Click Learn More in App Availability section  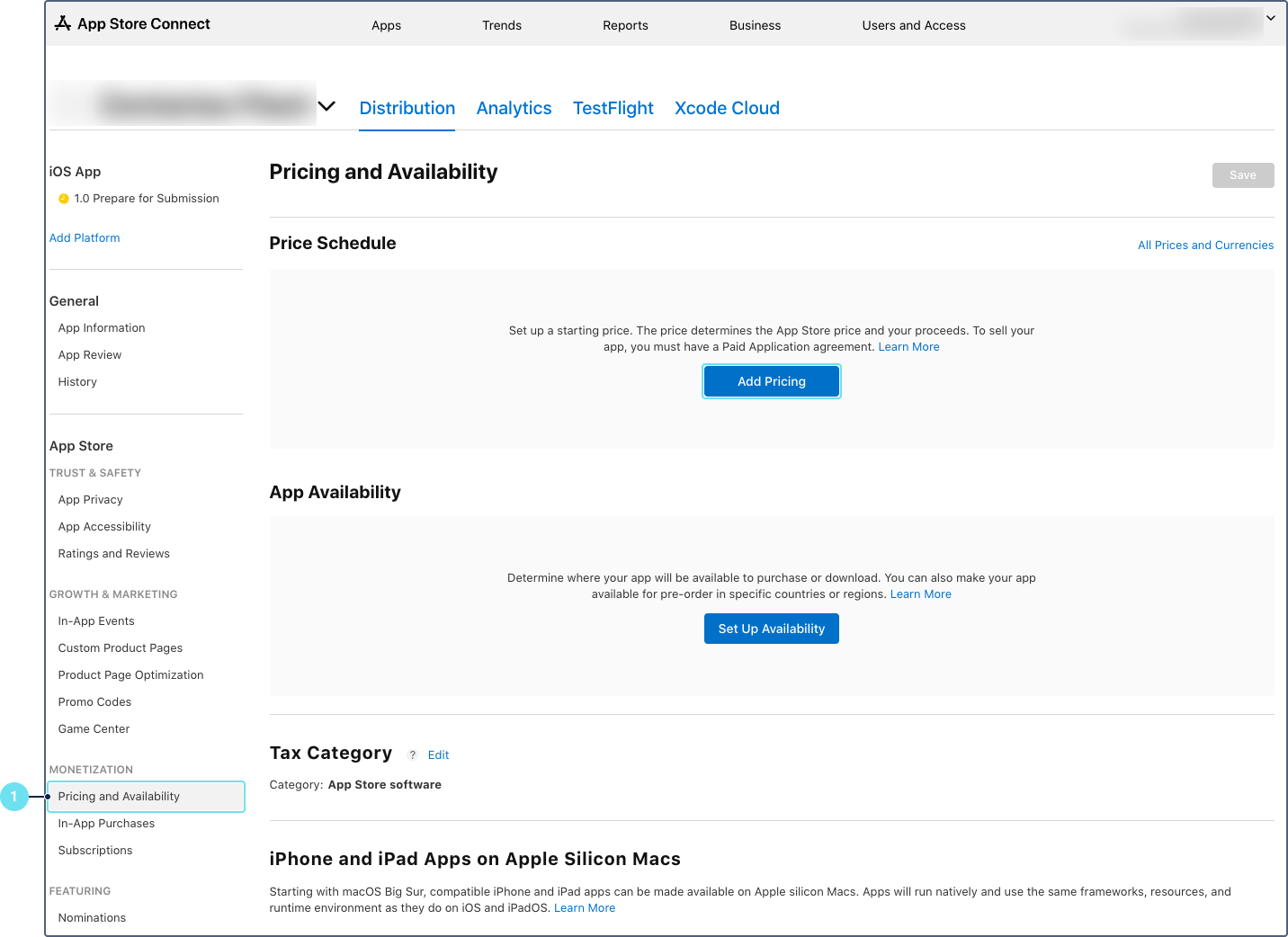921,594
